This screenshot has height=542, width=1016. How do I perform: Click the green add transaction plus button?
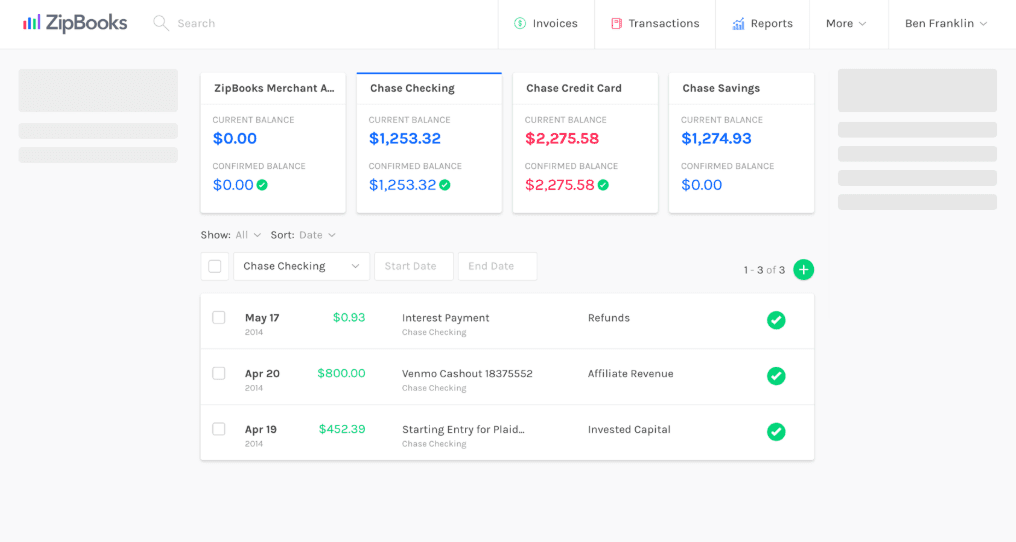point(803,270)
